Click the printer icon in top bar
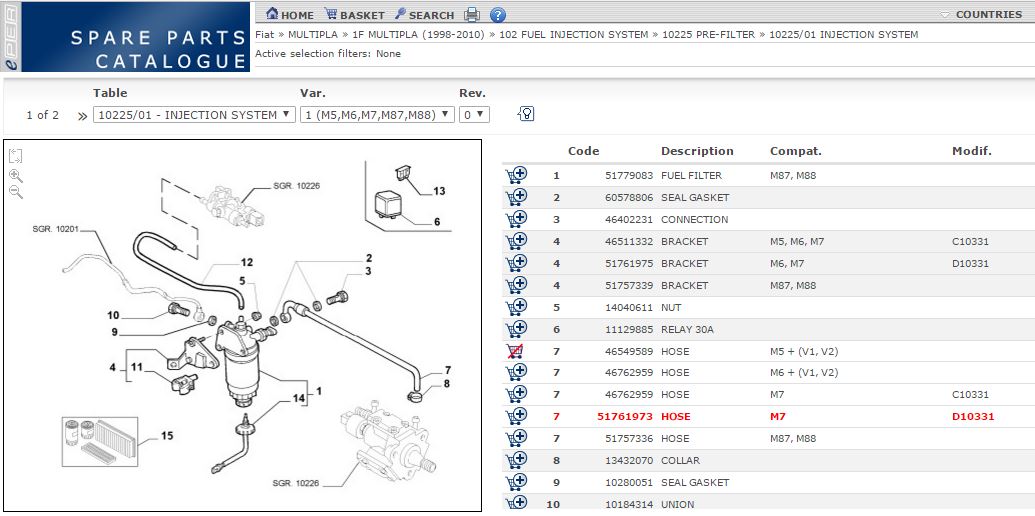Image resolution: width=1035 pixels, height=516 pixels. [472, 15]
